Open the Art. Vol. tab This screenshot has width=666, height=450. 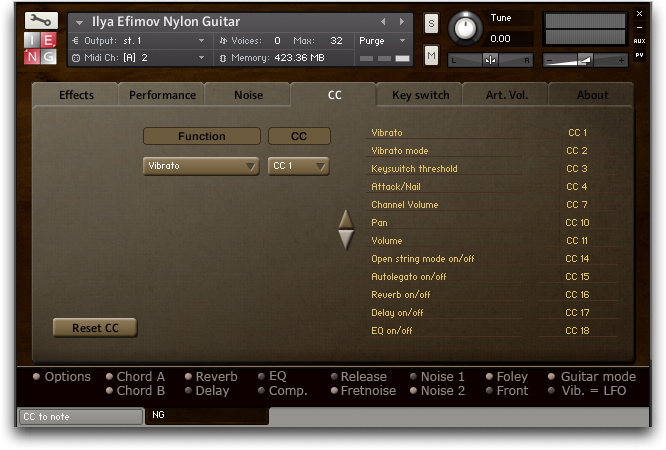(x=507, y=95)
